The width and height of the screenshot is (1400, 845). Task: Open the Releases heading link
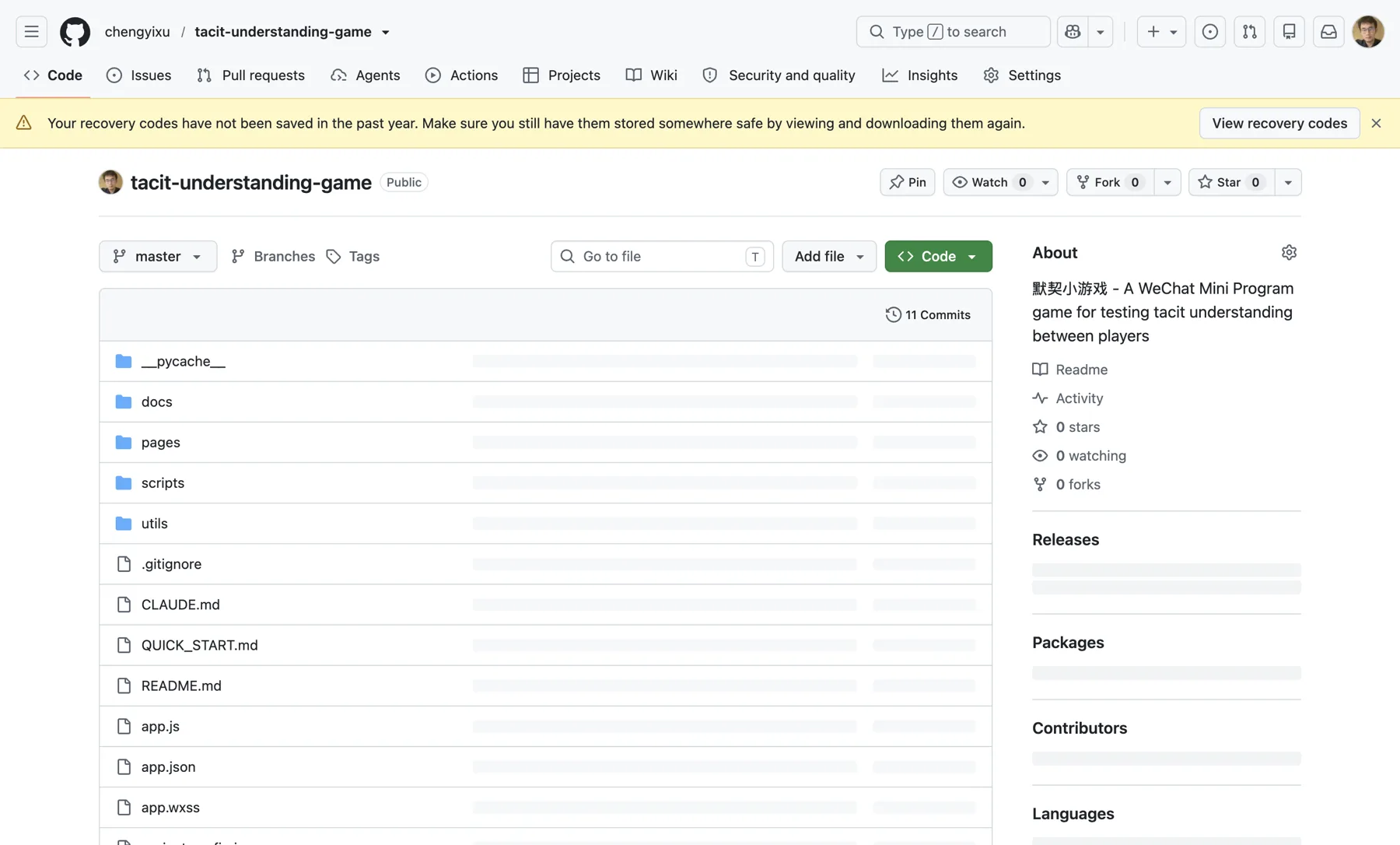[1066, 539]
